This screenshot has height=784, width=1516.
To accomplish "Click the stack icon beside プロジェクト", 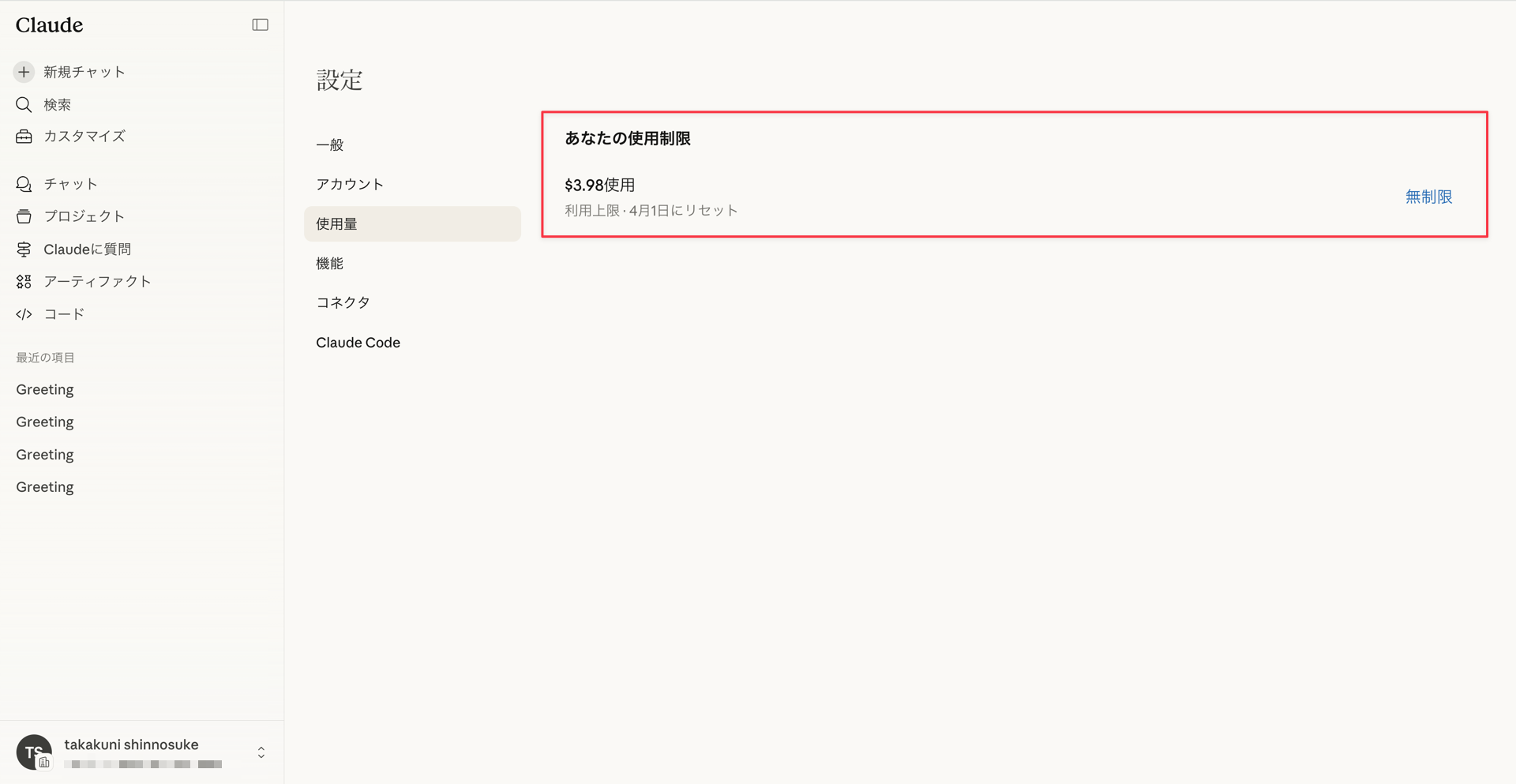I will point(24,216).
